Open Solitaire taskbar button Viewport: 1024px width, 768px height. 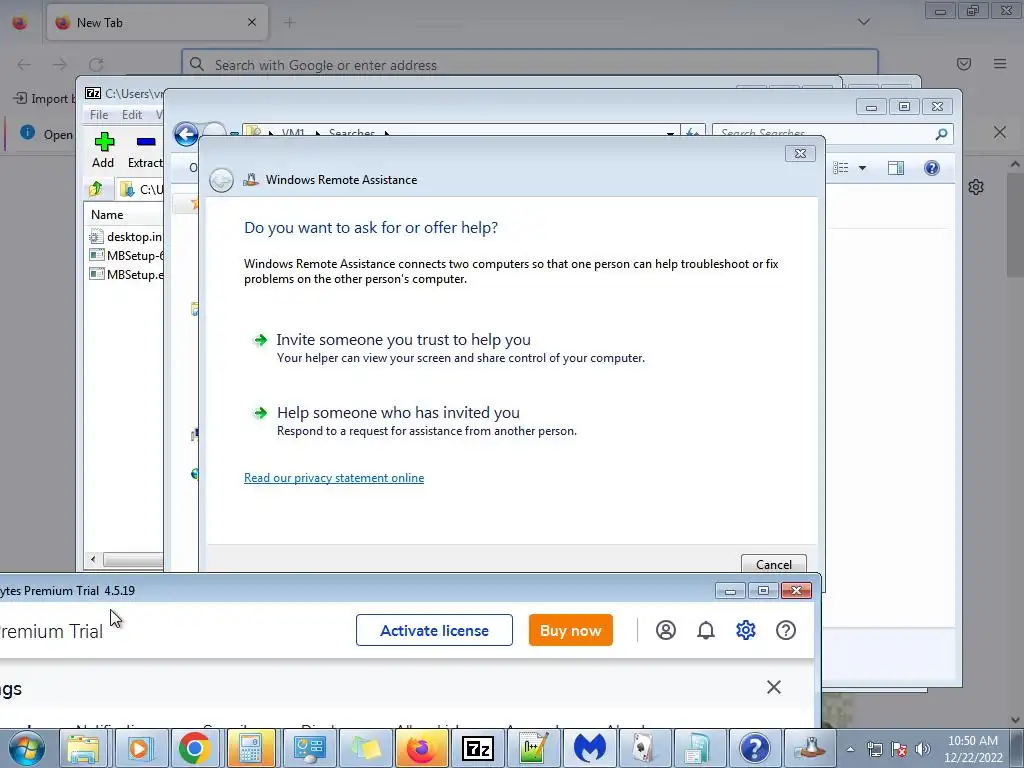643,748
